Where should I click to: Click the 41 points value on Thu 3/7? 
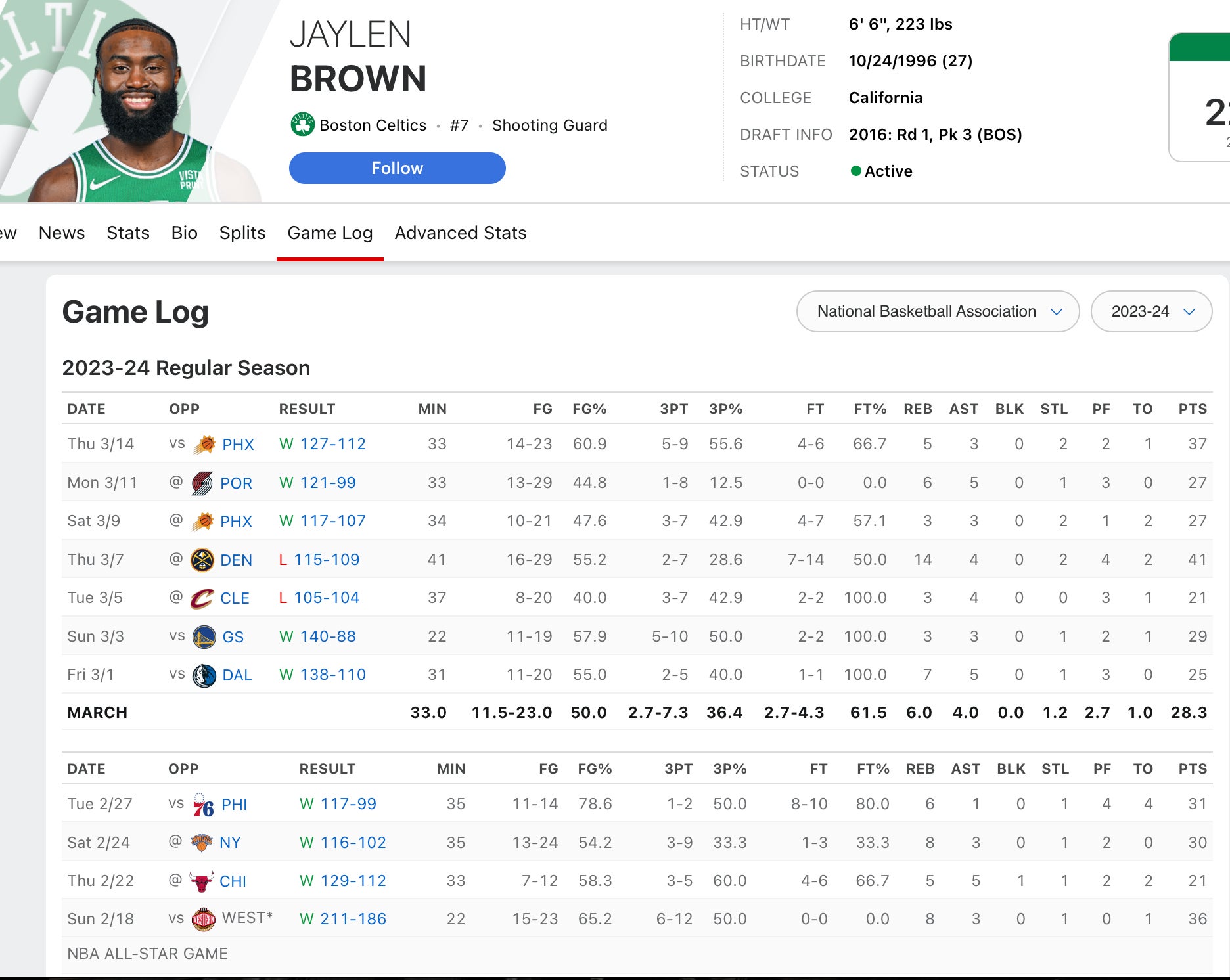pyautogui.click(x=1197, y=560)
